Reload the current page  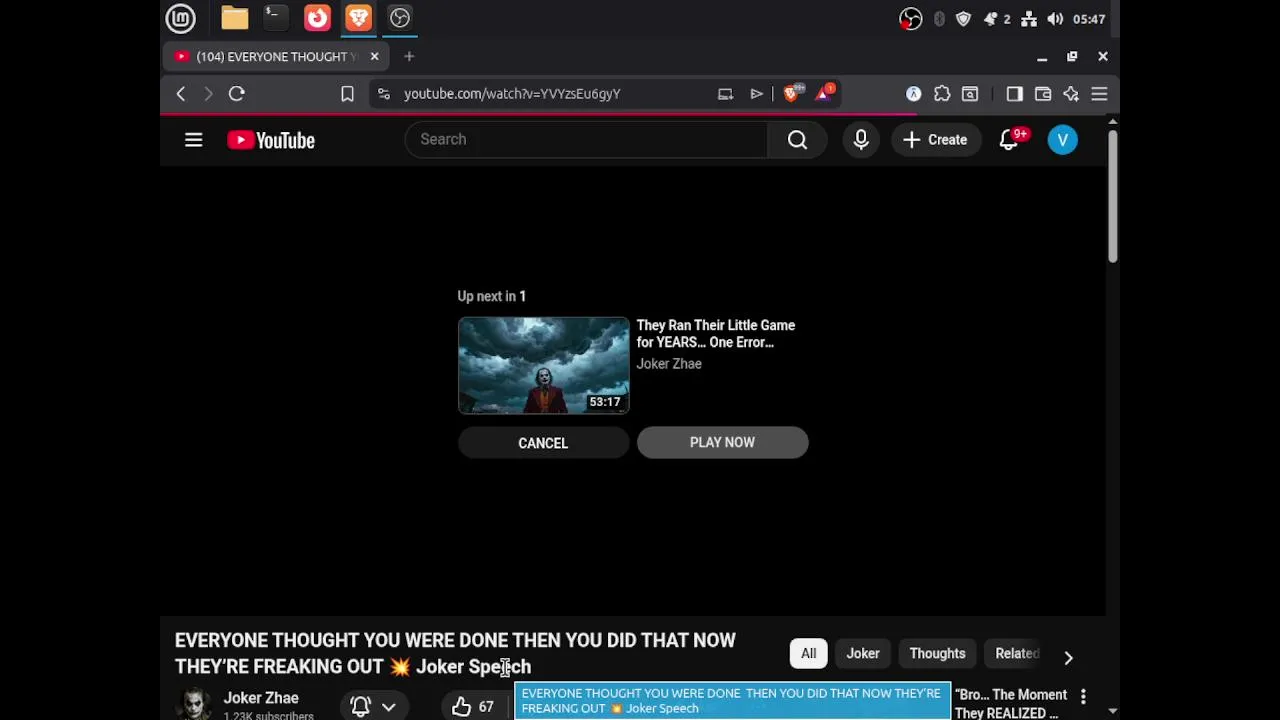237,94
